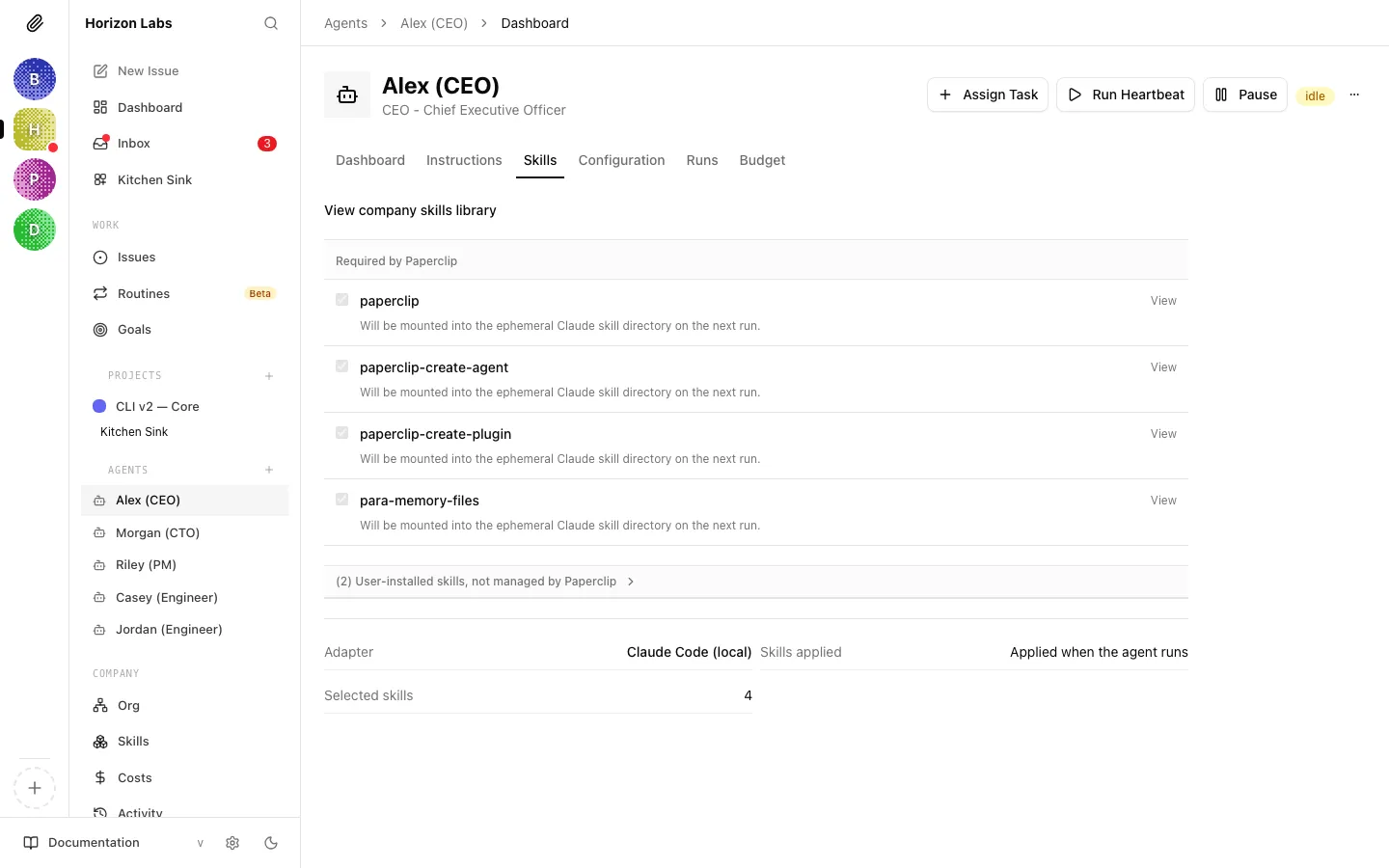
Task: Add a new agent with plus
Action: point(269,470)
